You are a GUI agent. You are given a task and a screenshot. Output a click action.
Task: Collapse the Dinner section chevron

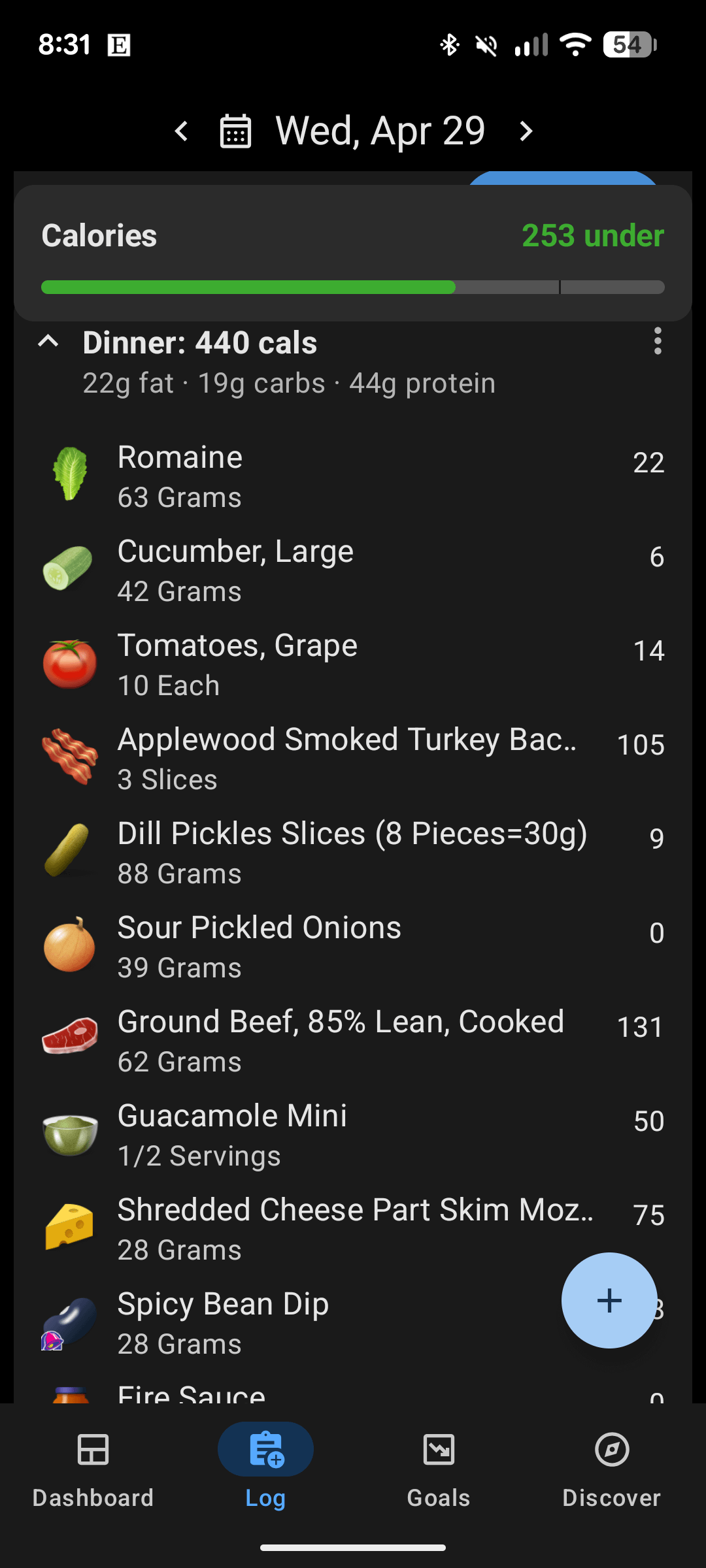tap(49, 342)
